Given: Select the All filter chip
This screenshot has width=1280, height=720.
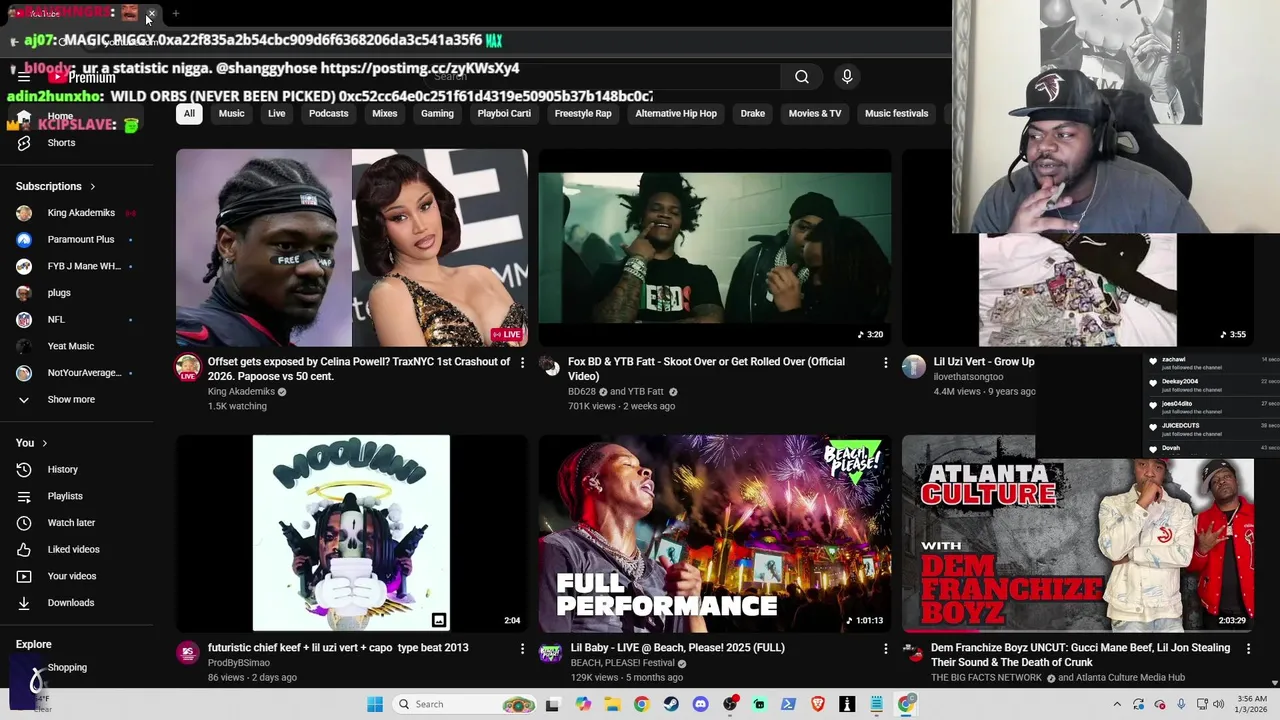Looking at the screenshot, I should [x=189, y=113].
